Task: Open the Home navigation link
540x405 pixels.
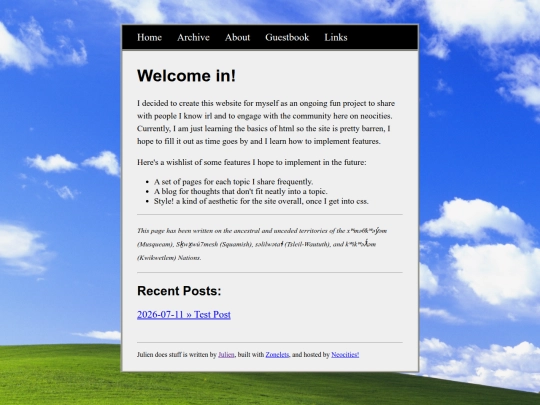Action: click(x=149, y=37)
